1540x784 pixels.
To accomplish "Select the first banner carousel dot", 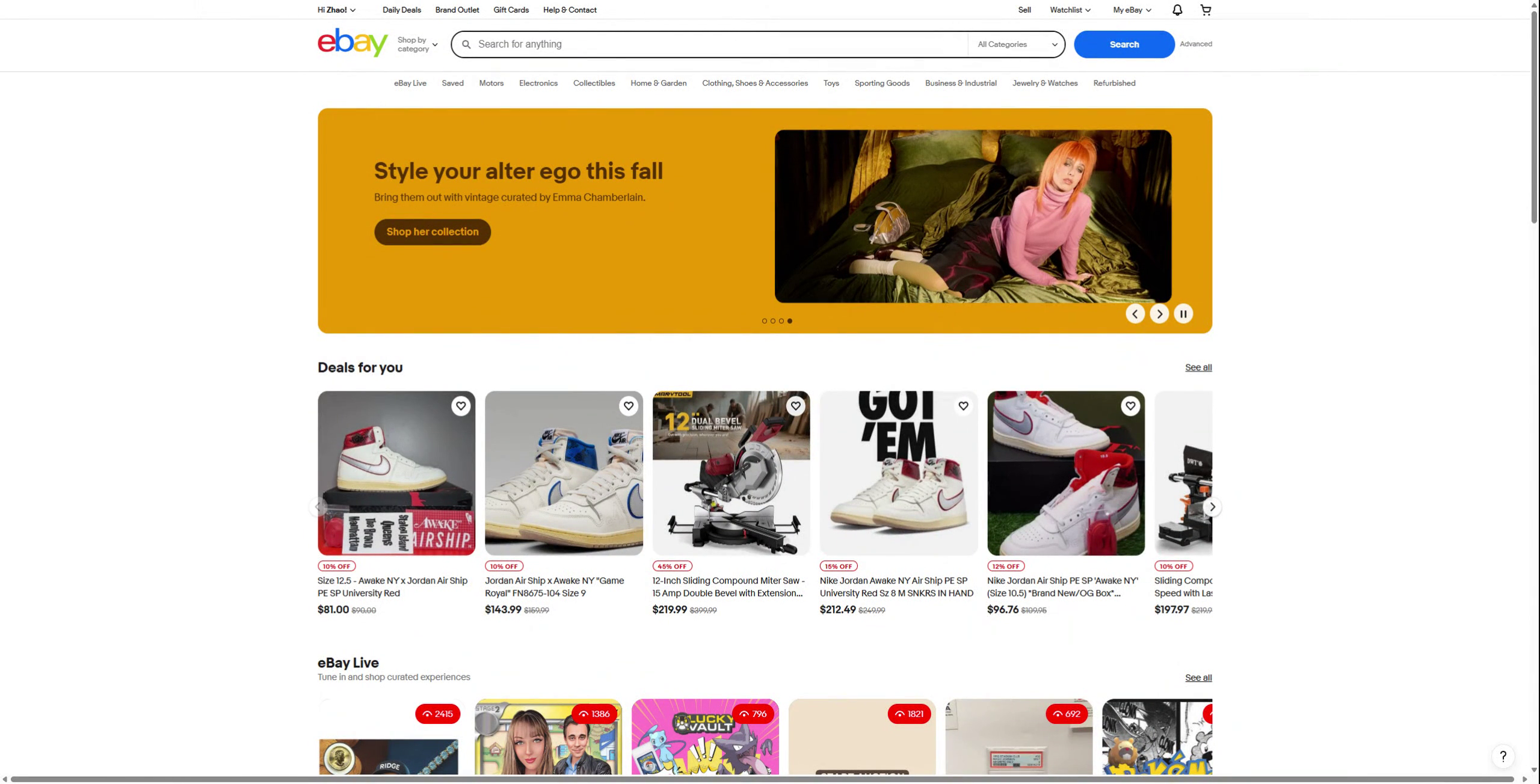I will pyautogui.click(x=765, y=321).
